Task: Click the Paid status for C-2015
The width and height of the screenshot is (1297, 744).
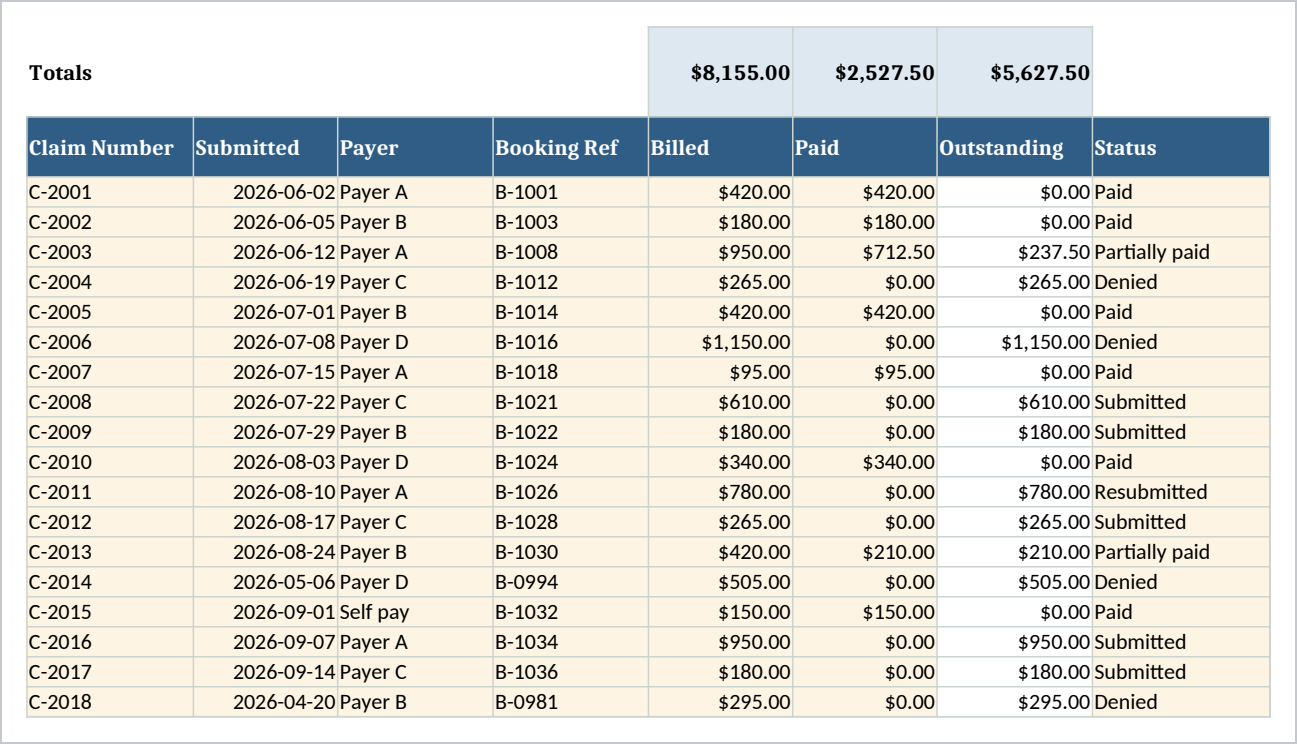Action: point(1181,612)
